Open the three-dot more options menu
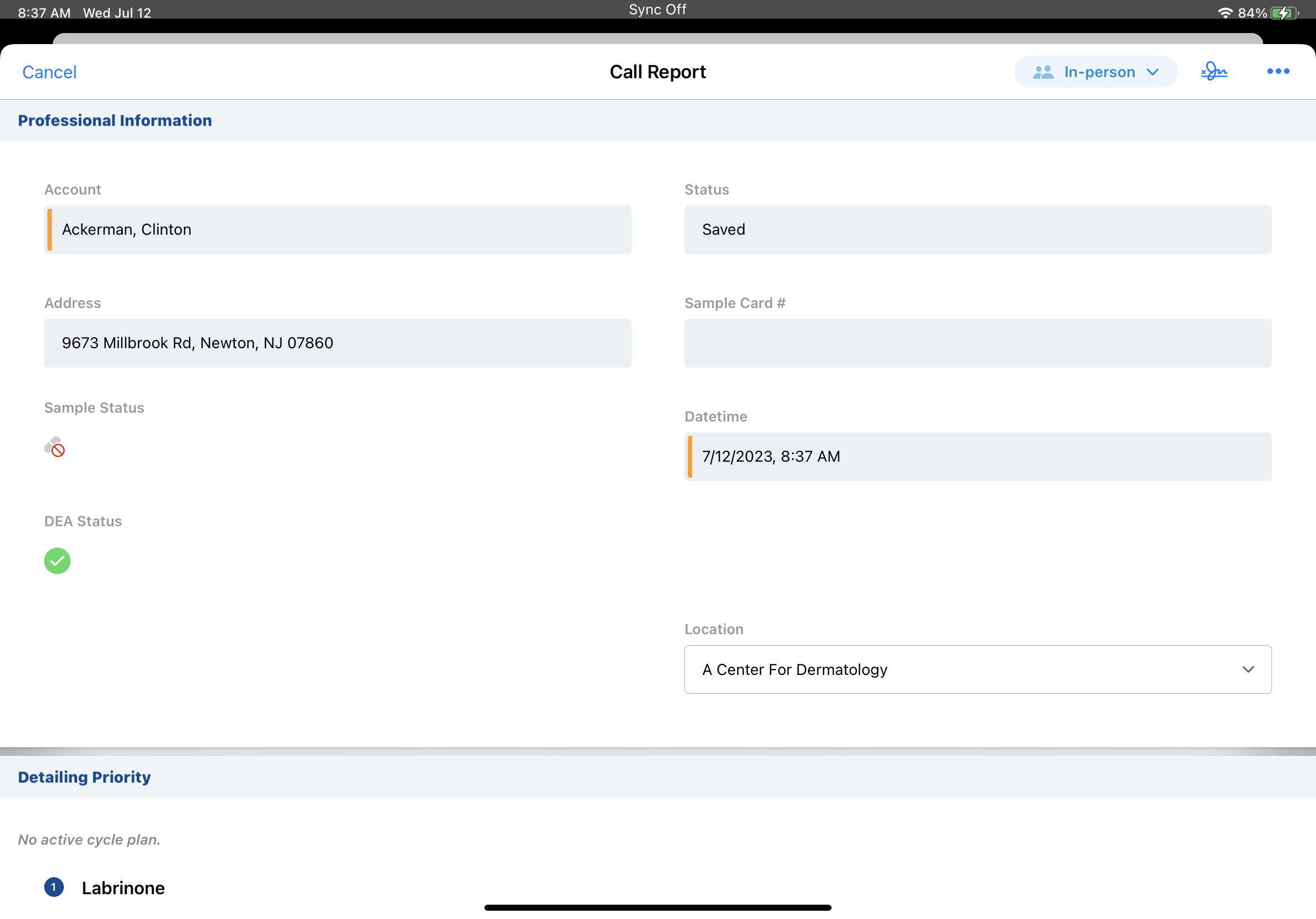 [1277, 72]
